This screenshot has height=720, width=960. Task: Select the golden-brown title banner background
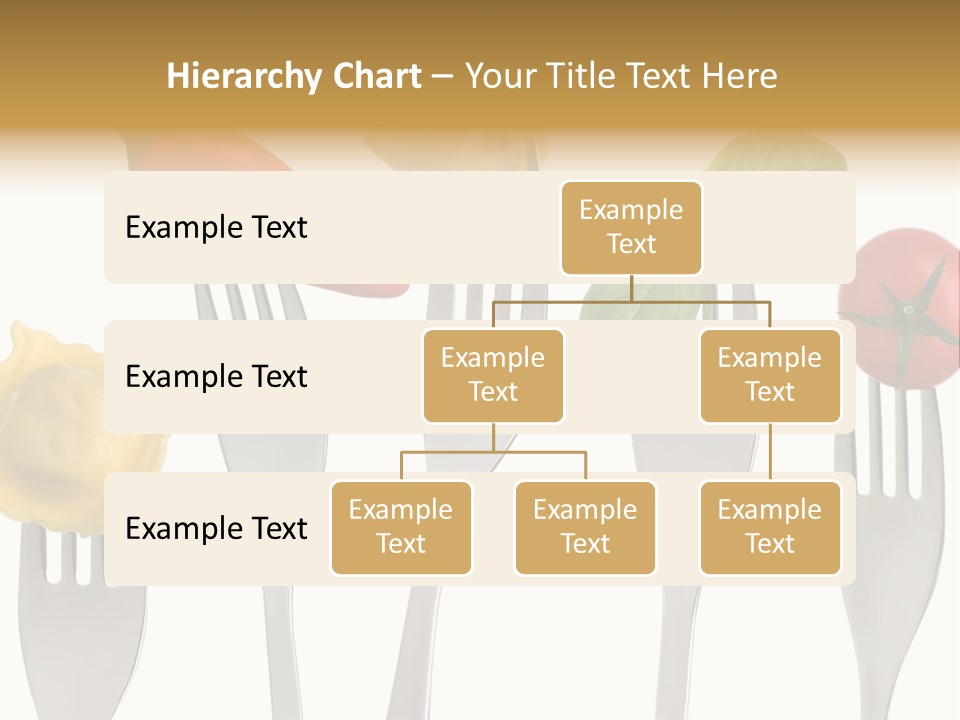pos(480,30)
